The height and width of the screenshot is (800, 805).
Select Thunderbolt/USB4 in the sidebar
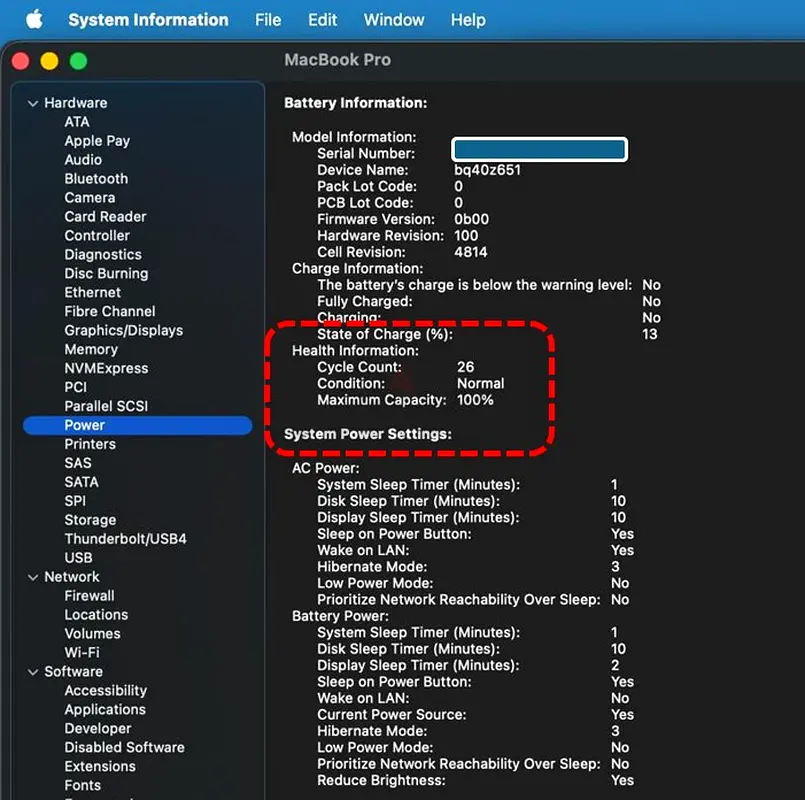tap(125, 539)
